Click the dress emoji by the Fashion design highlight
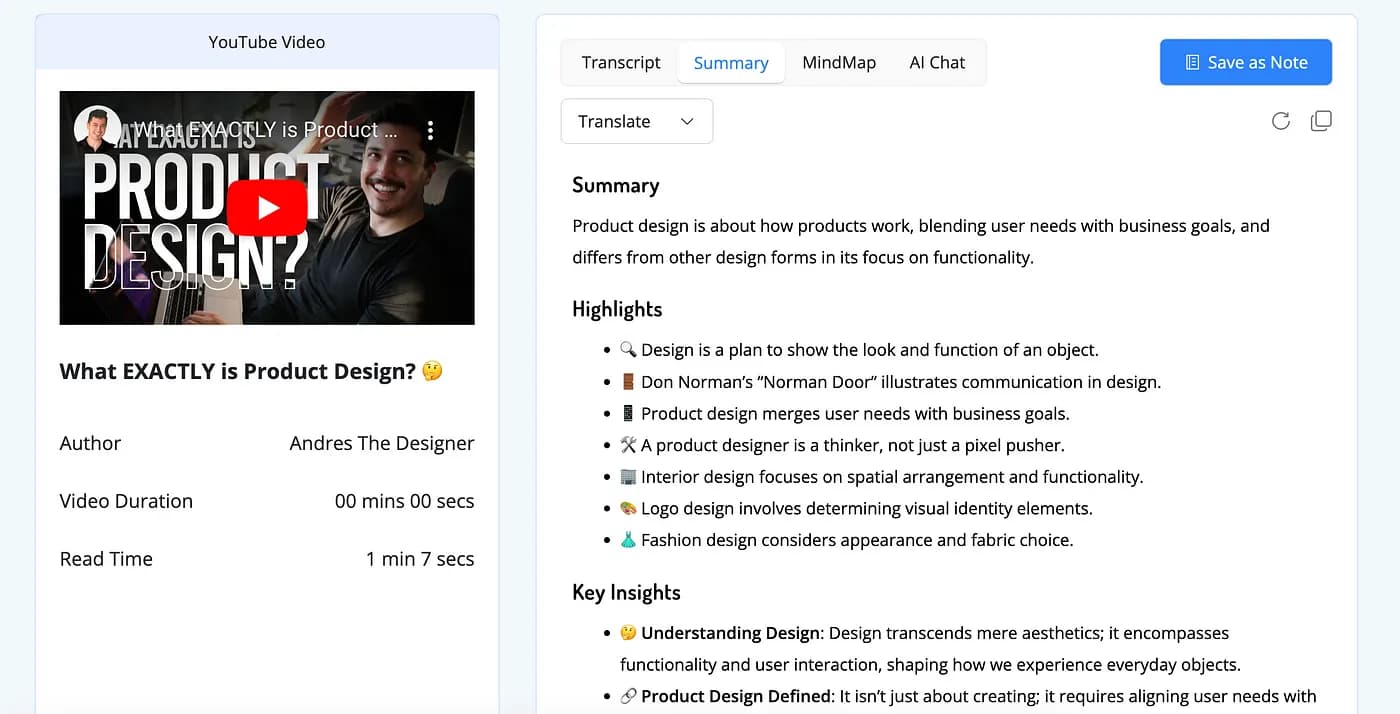This screenshot has width=1400, height=714. (628, 540)
